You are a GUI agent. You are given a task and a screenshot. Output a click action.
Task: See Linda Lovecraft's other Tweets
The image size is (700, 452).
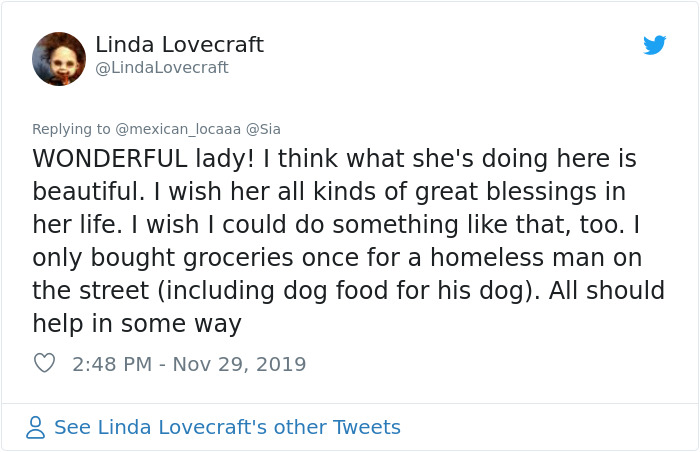(227, 427)
